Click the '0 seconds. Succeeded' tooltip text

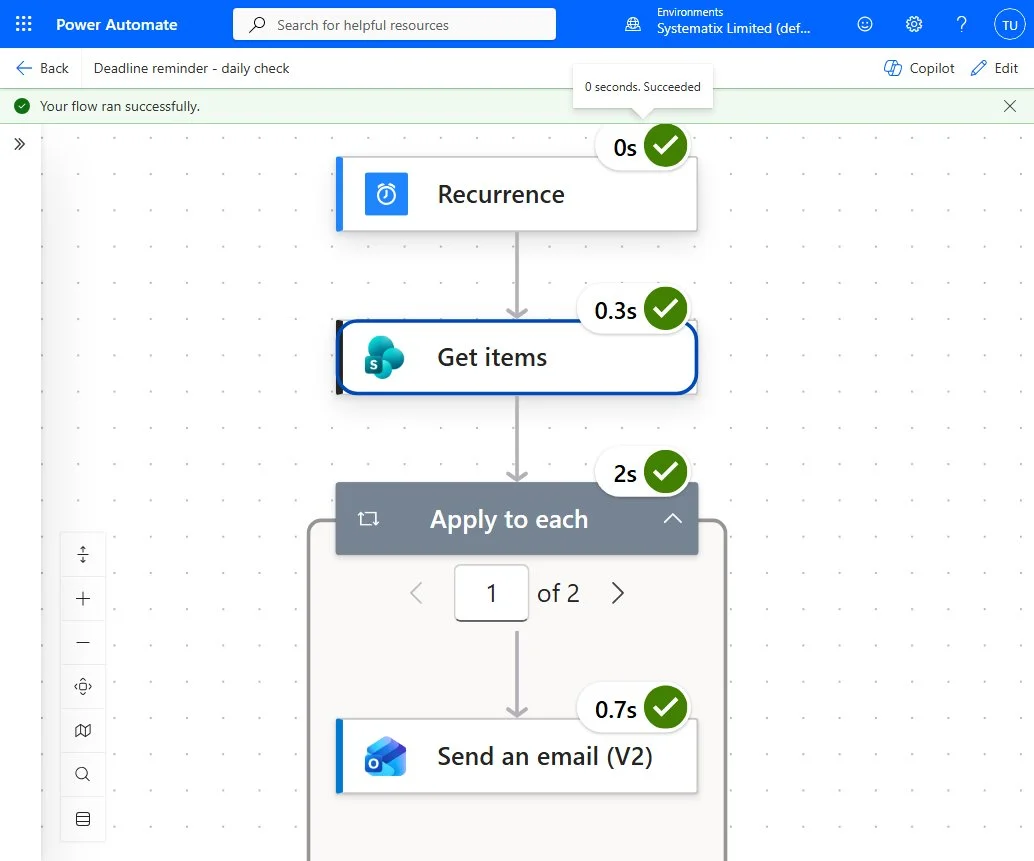click(642, 86)
